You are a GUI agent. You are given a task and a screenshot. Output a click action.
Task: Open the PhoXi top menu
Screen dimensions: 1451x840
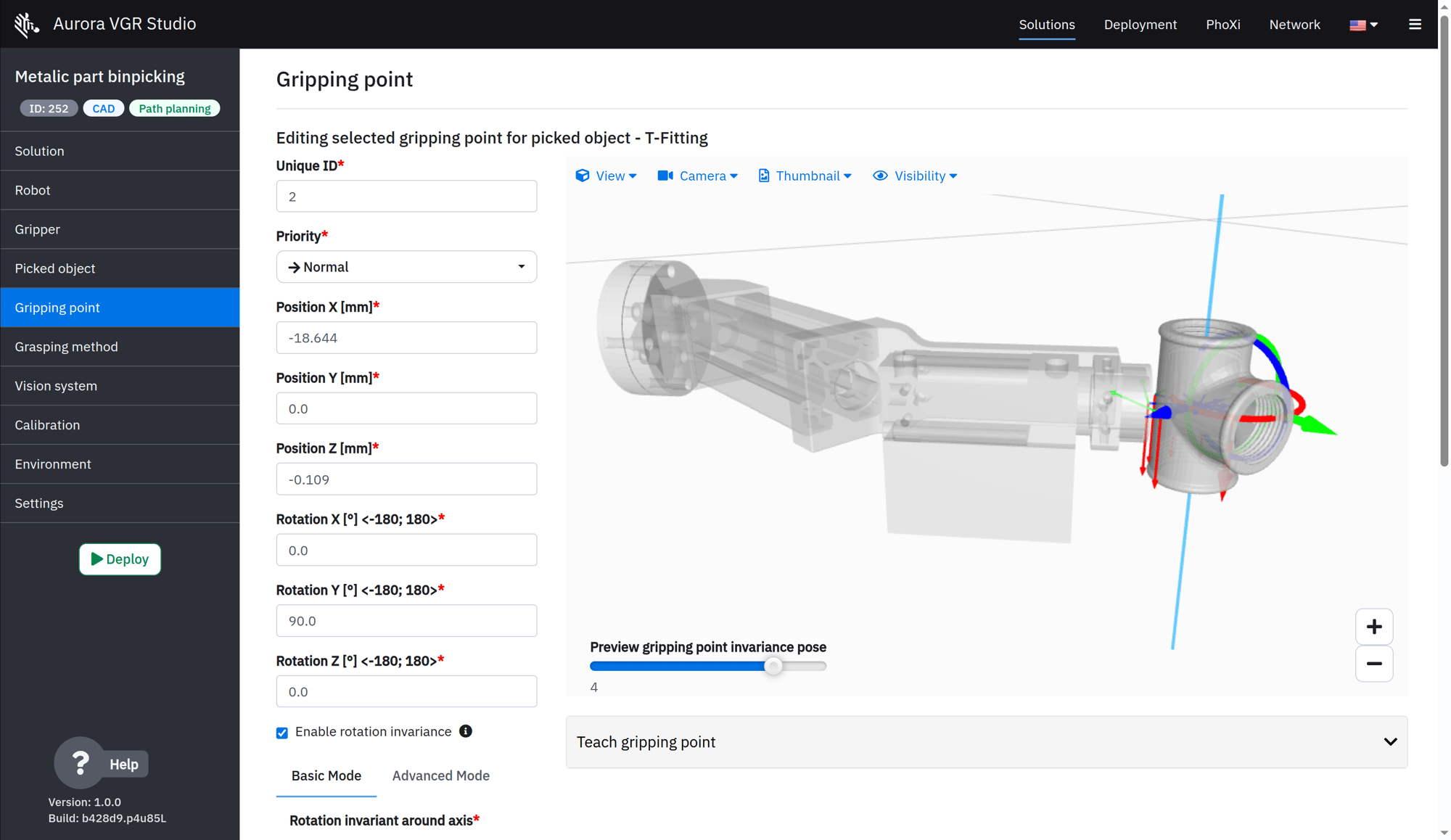click(x=1223, y=25)
